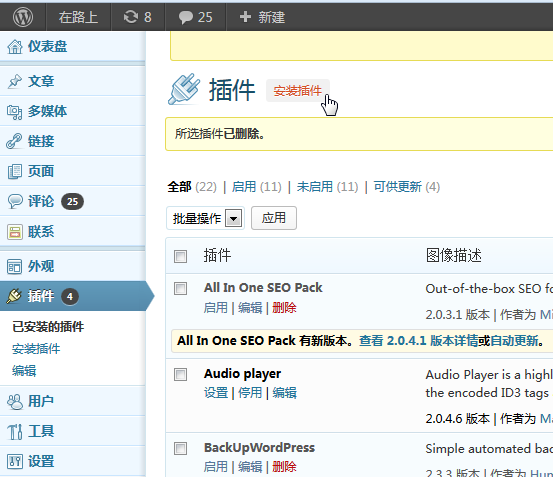Click 编辑 under Audio player
553x477 pixels.
tap(284, 393)
